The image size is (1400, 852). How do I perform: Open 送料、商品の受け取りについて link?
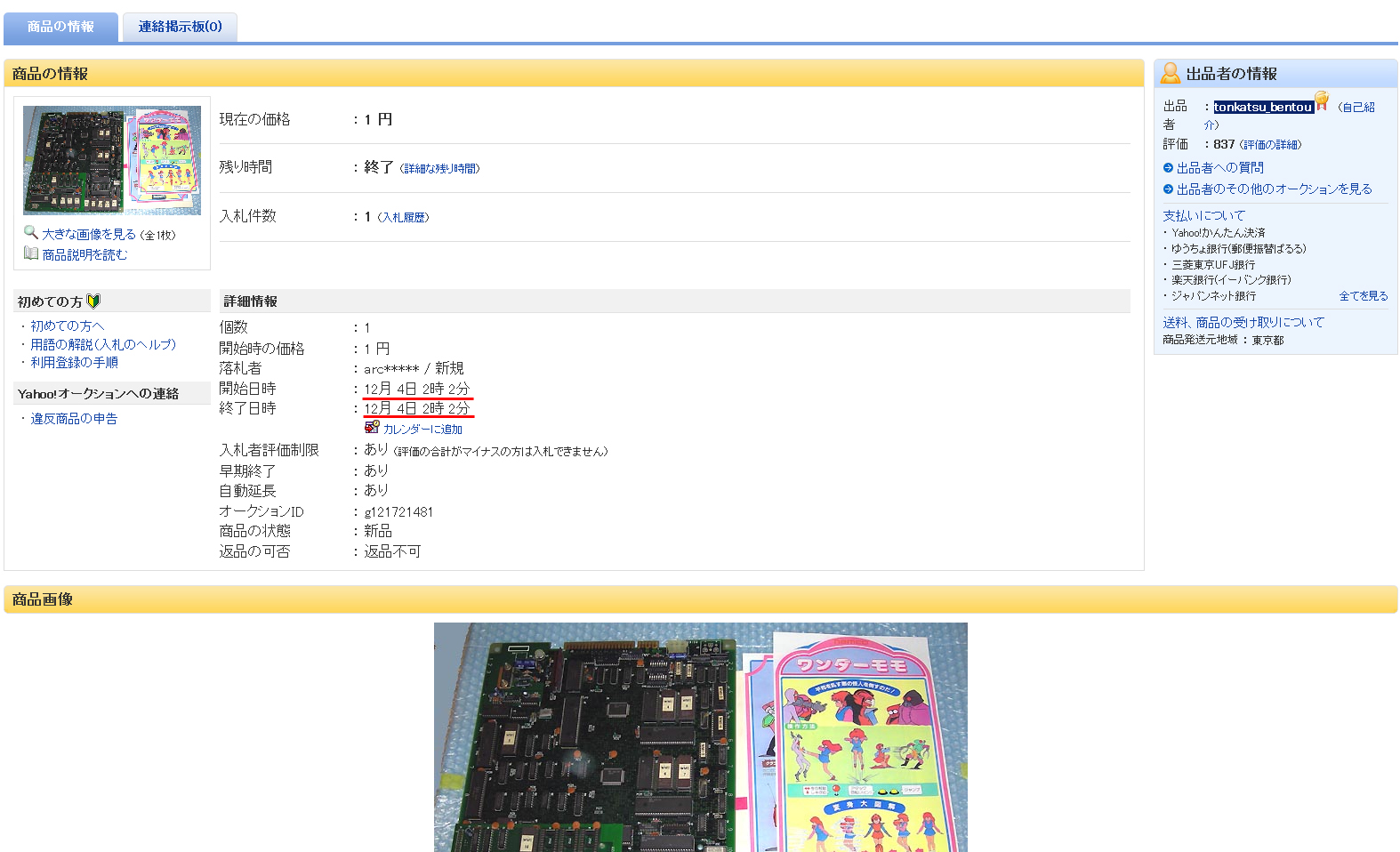(x=1243, y=322)
